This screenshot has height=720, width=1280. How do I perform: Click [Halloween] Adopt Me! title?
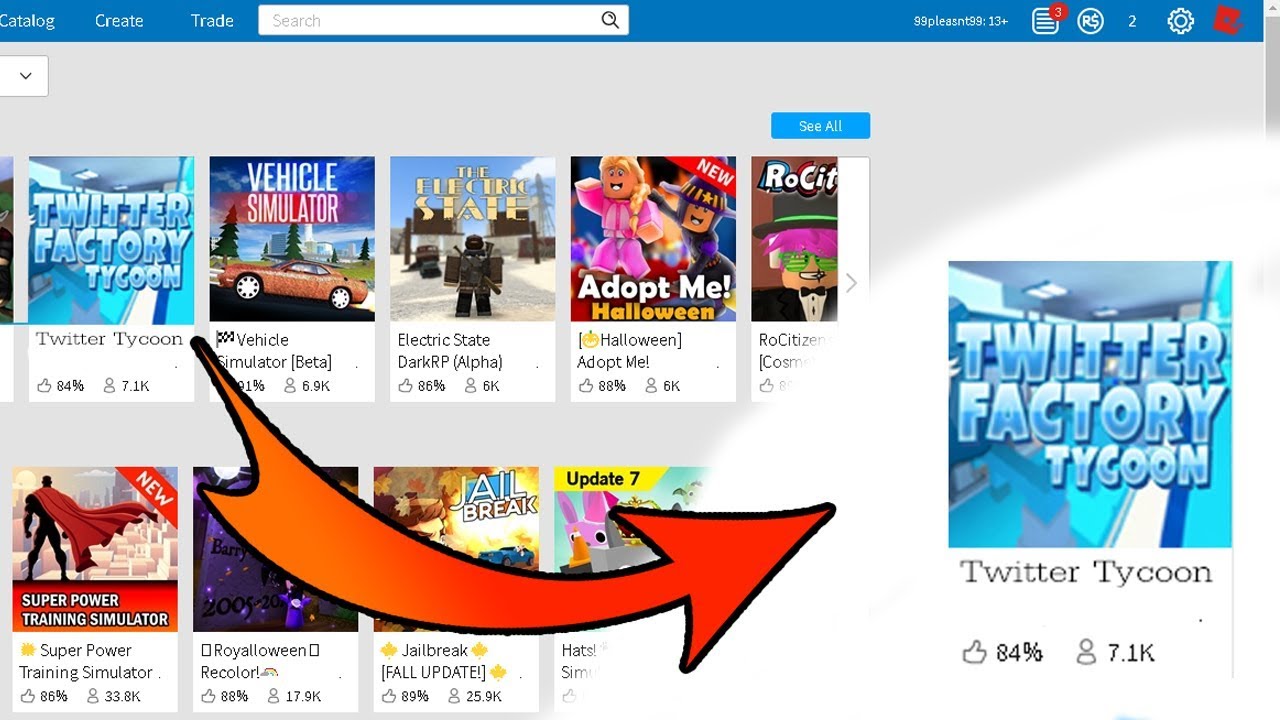tap(629, 351)
